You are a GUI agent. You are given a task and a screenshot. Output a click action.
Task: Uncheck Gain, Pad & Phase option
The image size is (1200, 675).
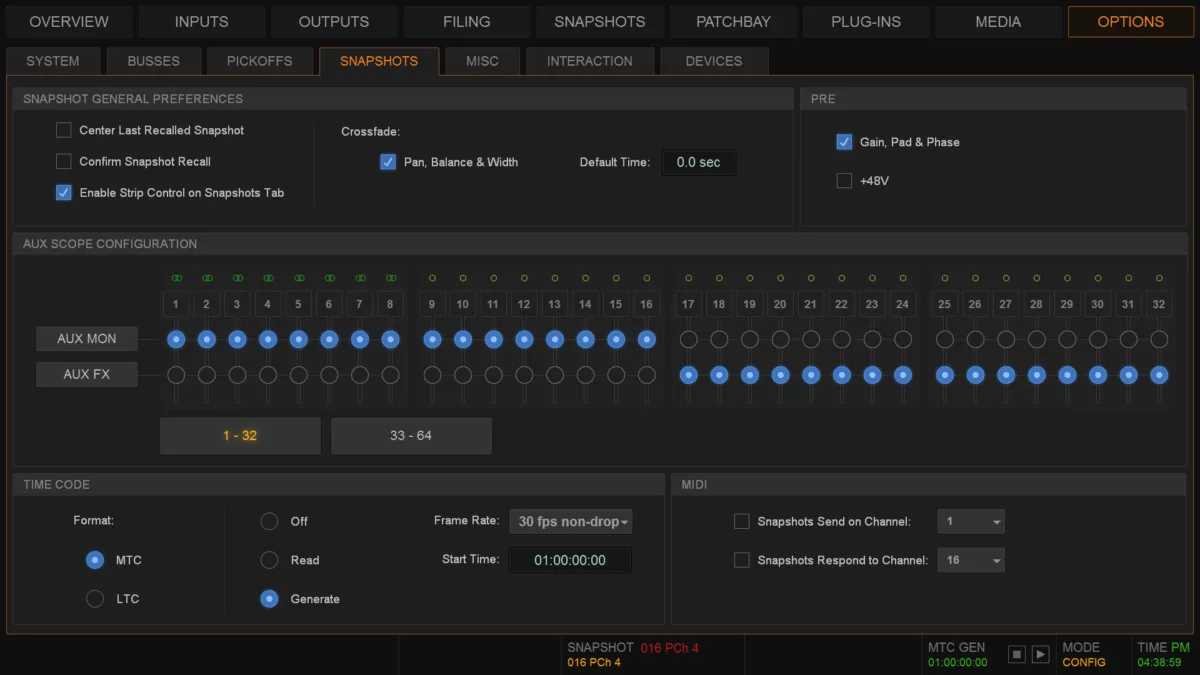844,142
